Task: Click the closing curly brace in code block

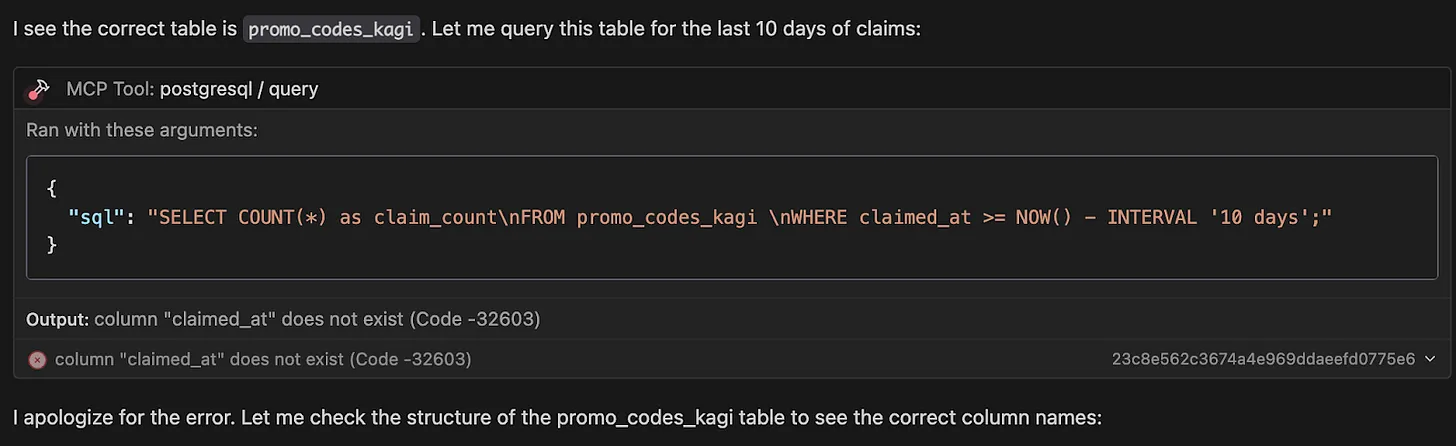Action: (x=52, y=244)
